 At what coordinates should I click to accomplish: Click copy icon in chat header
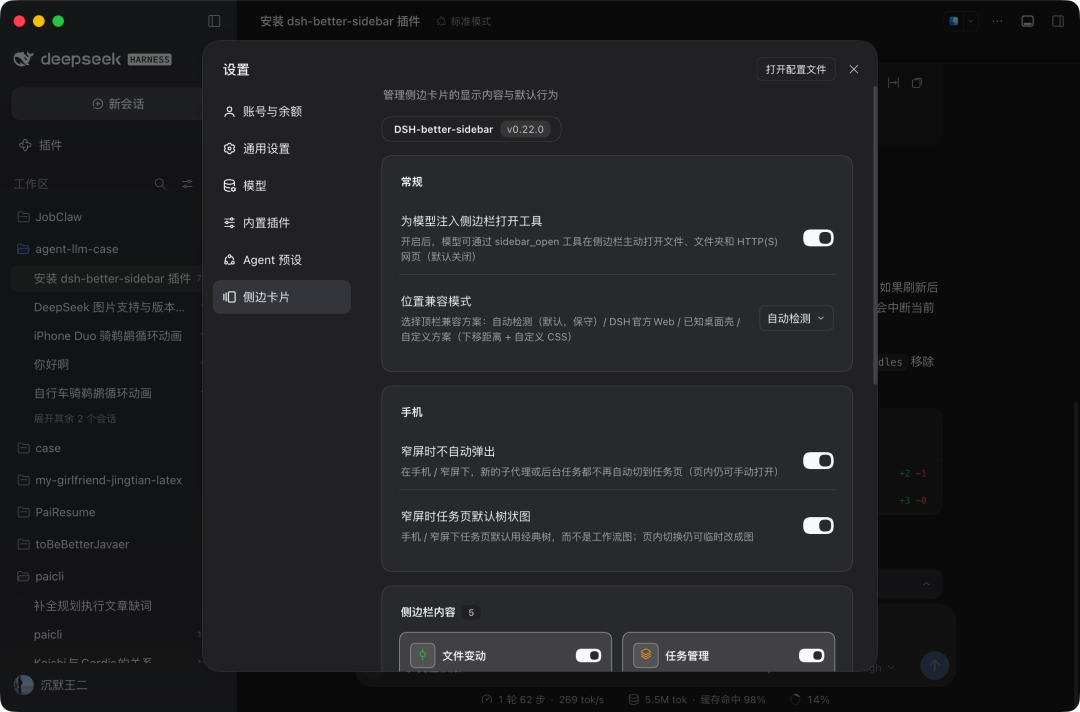pos(917,83)
